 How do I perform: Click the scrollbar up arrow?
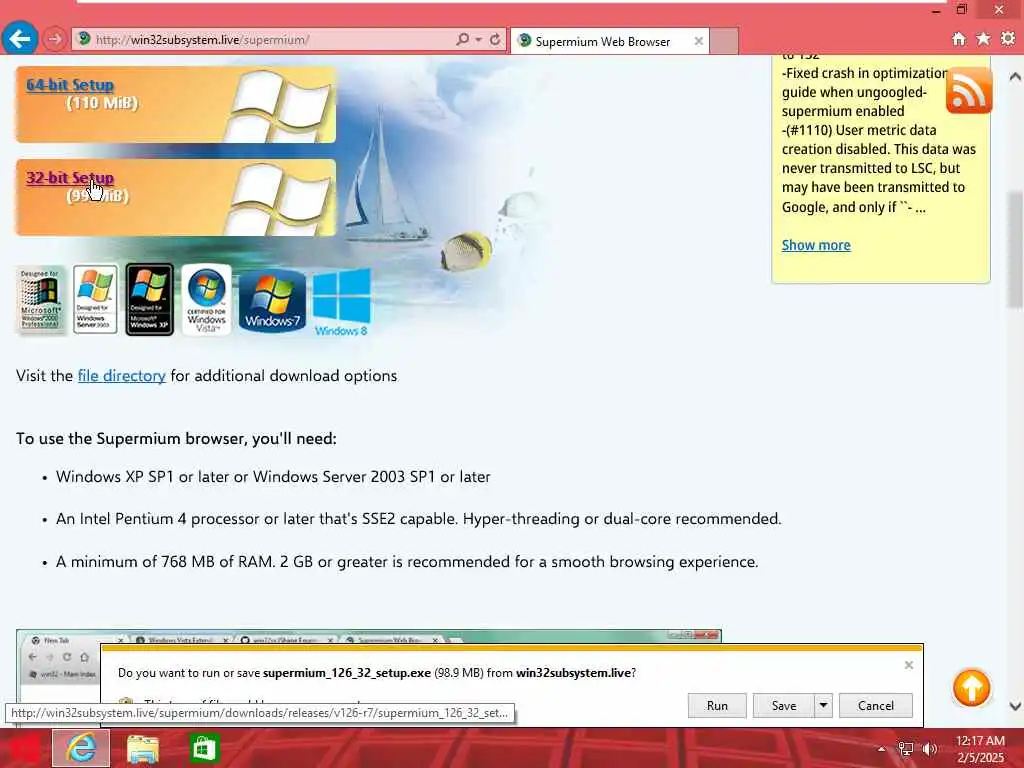point(1015,76)
